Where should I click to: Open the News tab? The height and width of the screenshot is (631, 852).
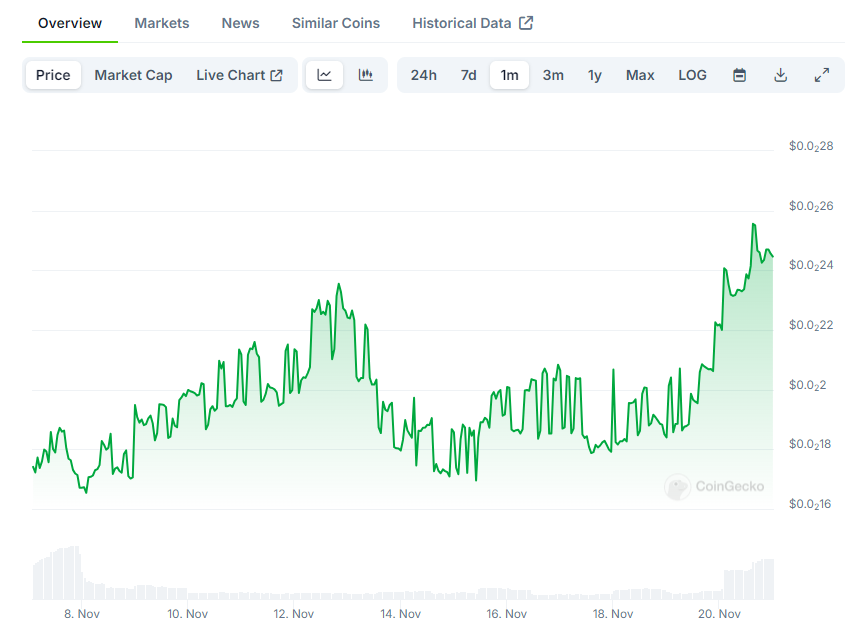point(240,23)
